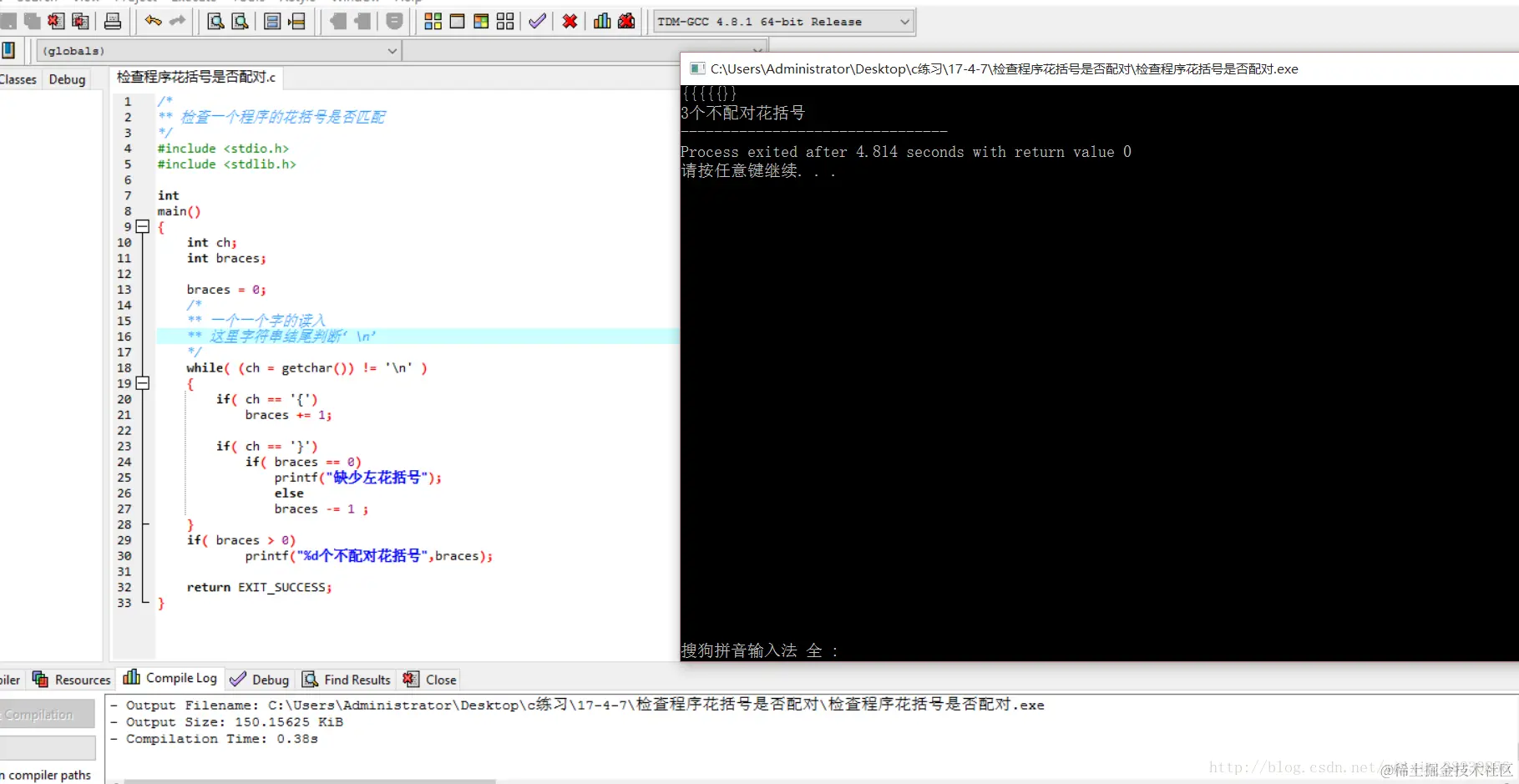The height and width of the screenshot is (784, 1519).
Task: Click the Undo arrow icon
Action: pyautogui.click(x=153, y=21)
